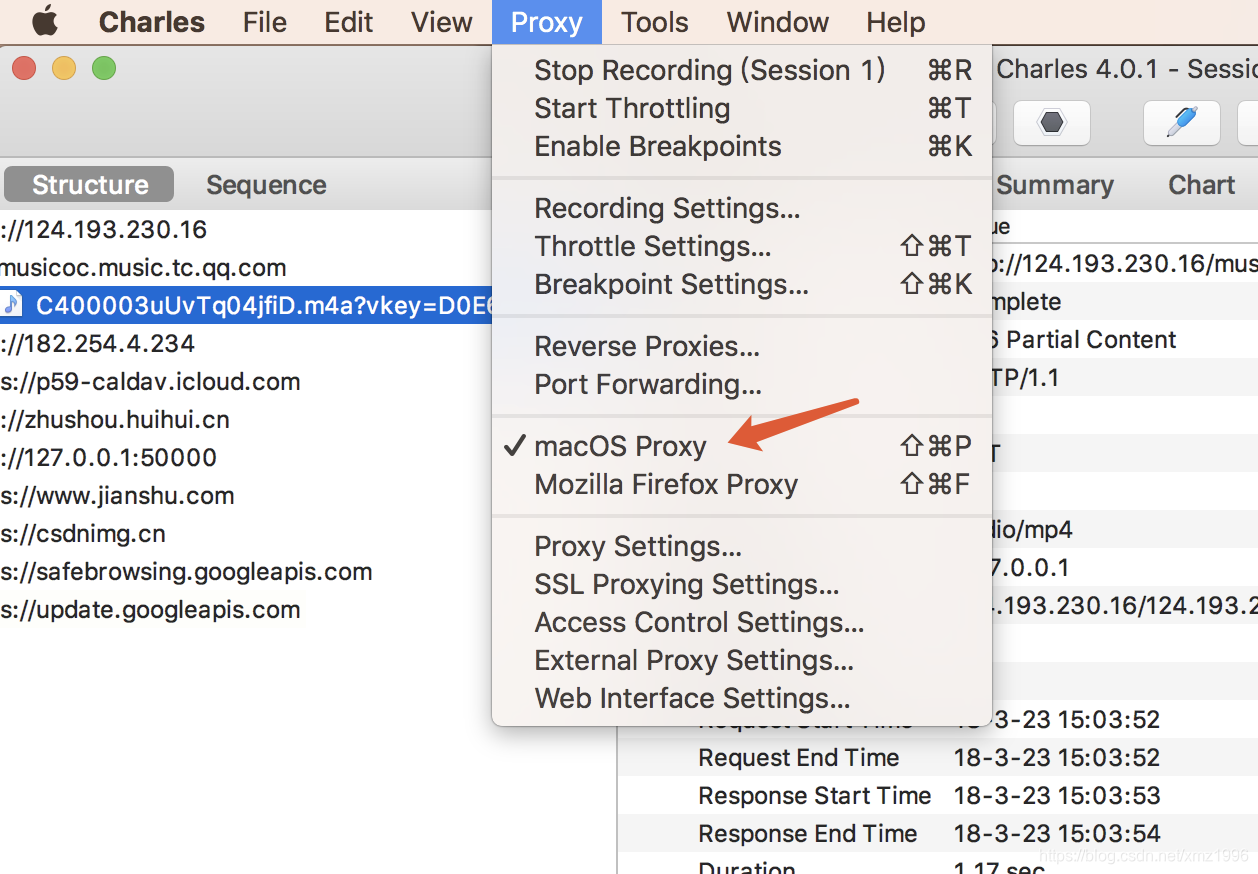Click the 18-3-23 15:03:54 value

(x=1057, y=834)
